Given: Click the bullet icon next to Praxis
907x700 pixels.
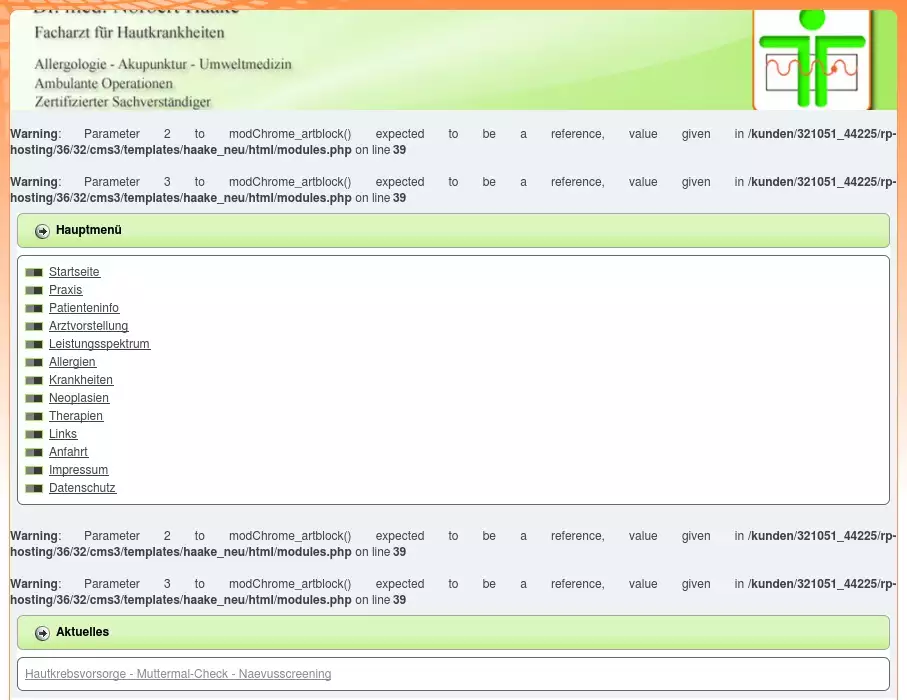Looking at the screenshot, I should click(34, 290).
